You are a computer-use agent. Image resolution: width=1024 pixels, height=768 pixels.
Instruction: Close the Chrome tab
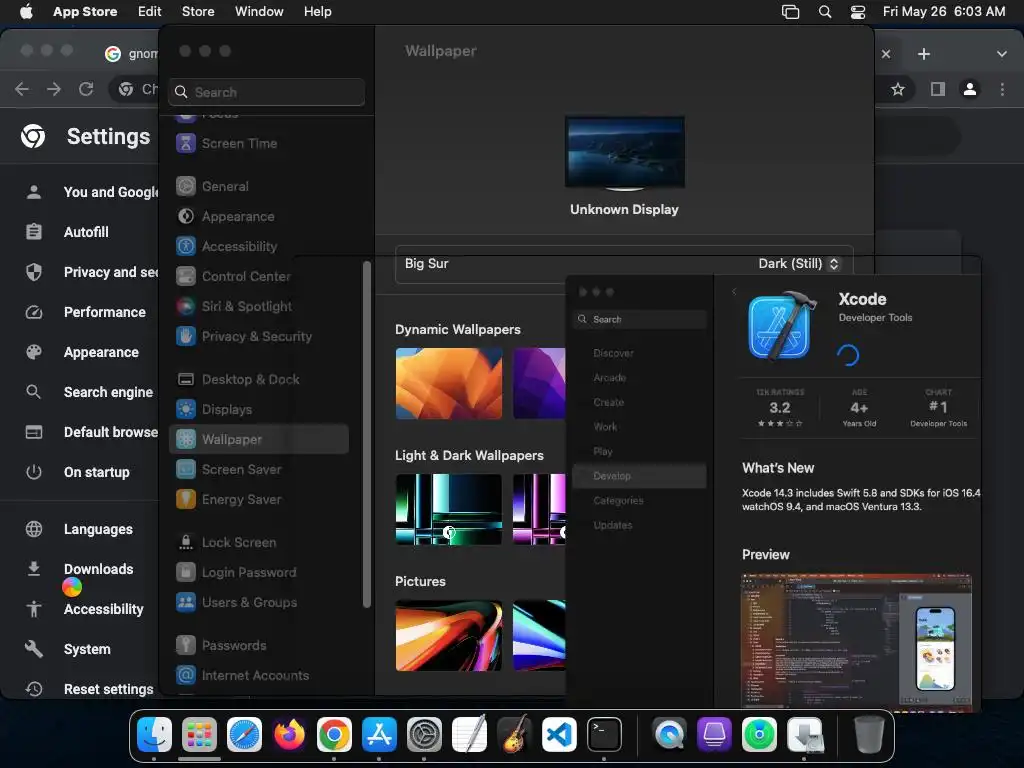[x=886, y=54]
